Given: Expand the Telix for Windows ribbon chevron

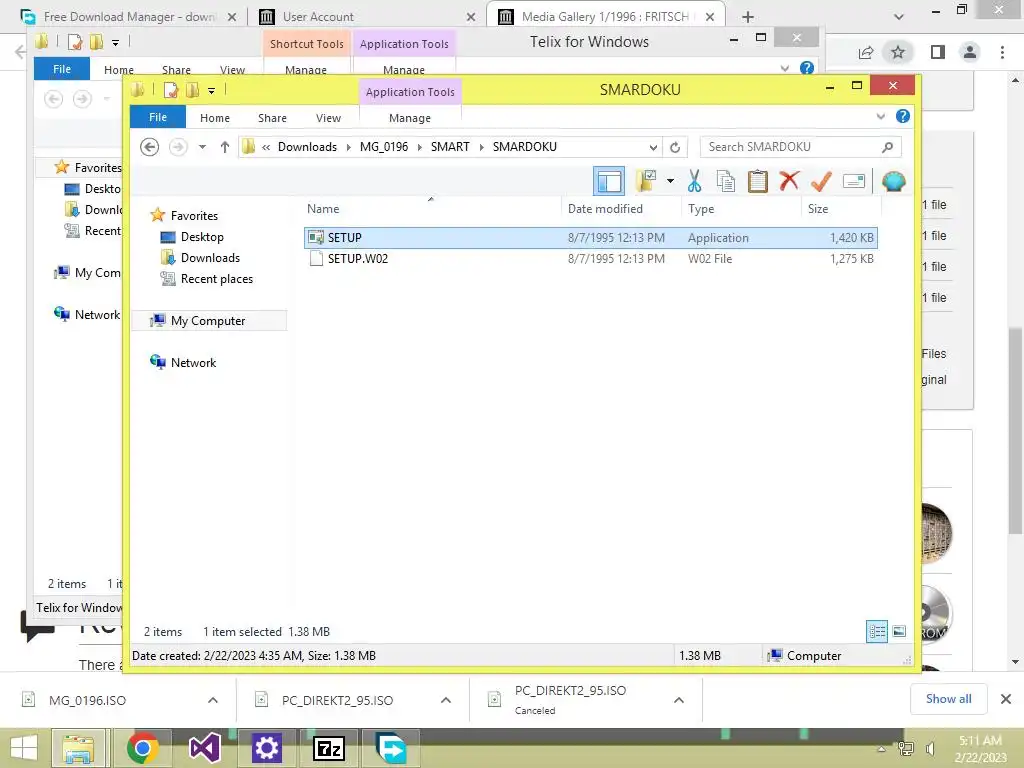Looking at the screenshot, I should [784, 68].
